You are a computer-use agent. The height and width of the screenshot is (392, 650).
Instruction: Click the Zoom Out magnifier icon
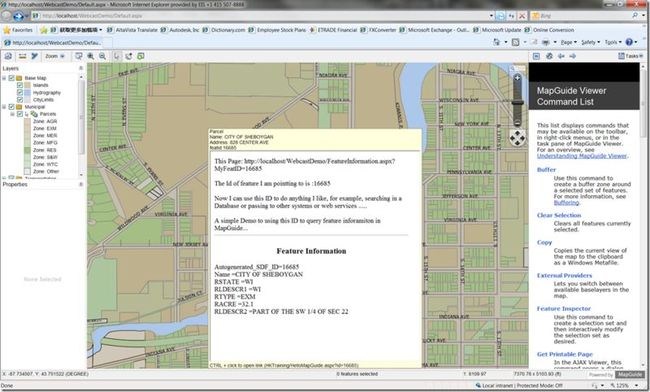[x=102, y=56]
